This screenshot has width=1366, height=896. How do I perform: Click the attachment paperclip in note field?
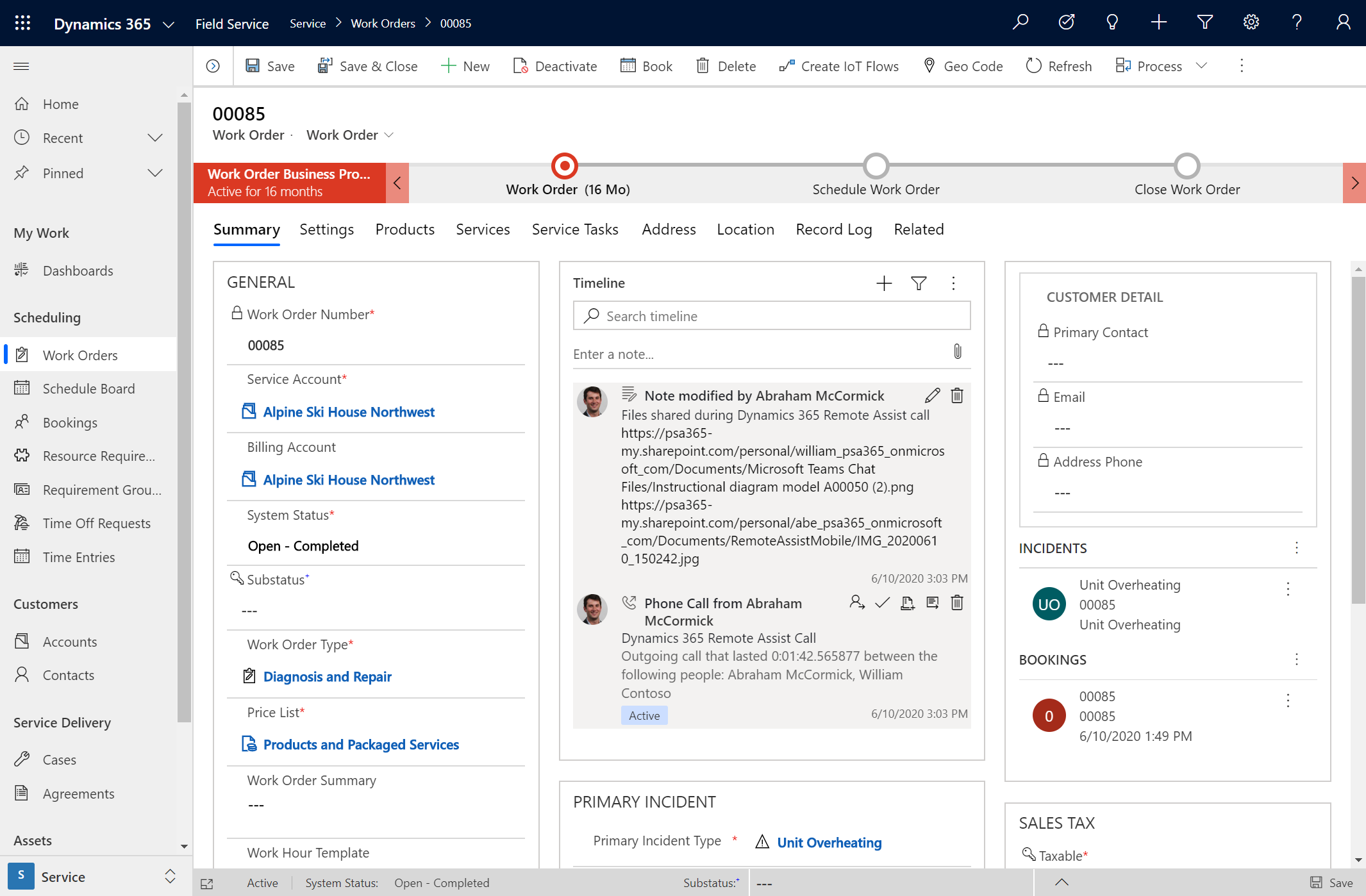[x=957, y=352]
